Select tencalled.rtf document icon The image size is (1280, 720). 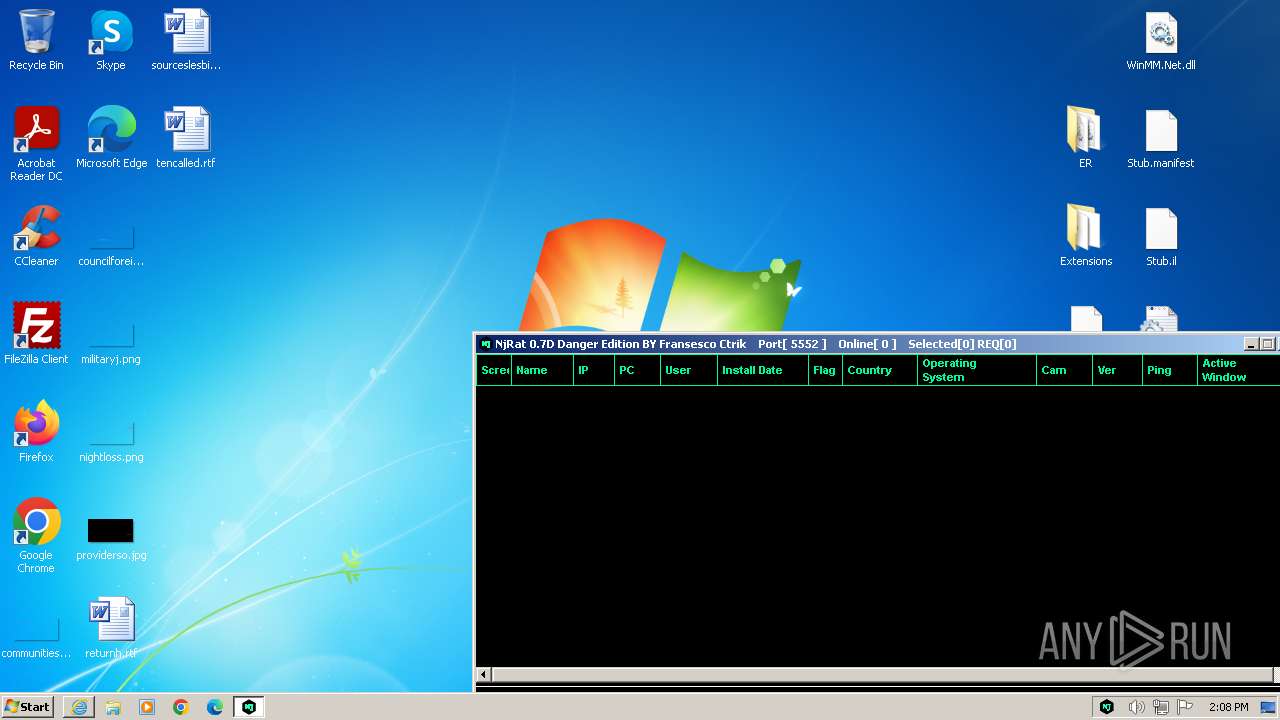[x=186, y=139]
